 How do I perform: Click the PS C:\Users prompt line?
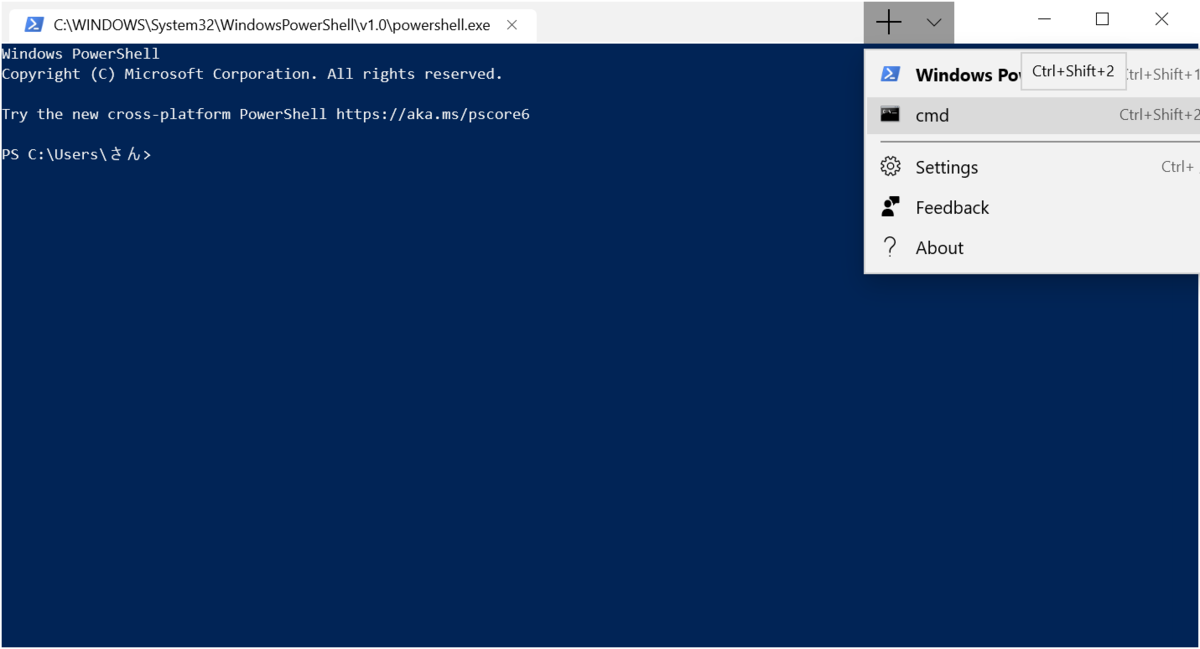tap(76, 154)
